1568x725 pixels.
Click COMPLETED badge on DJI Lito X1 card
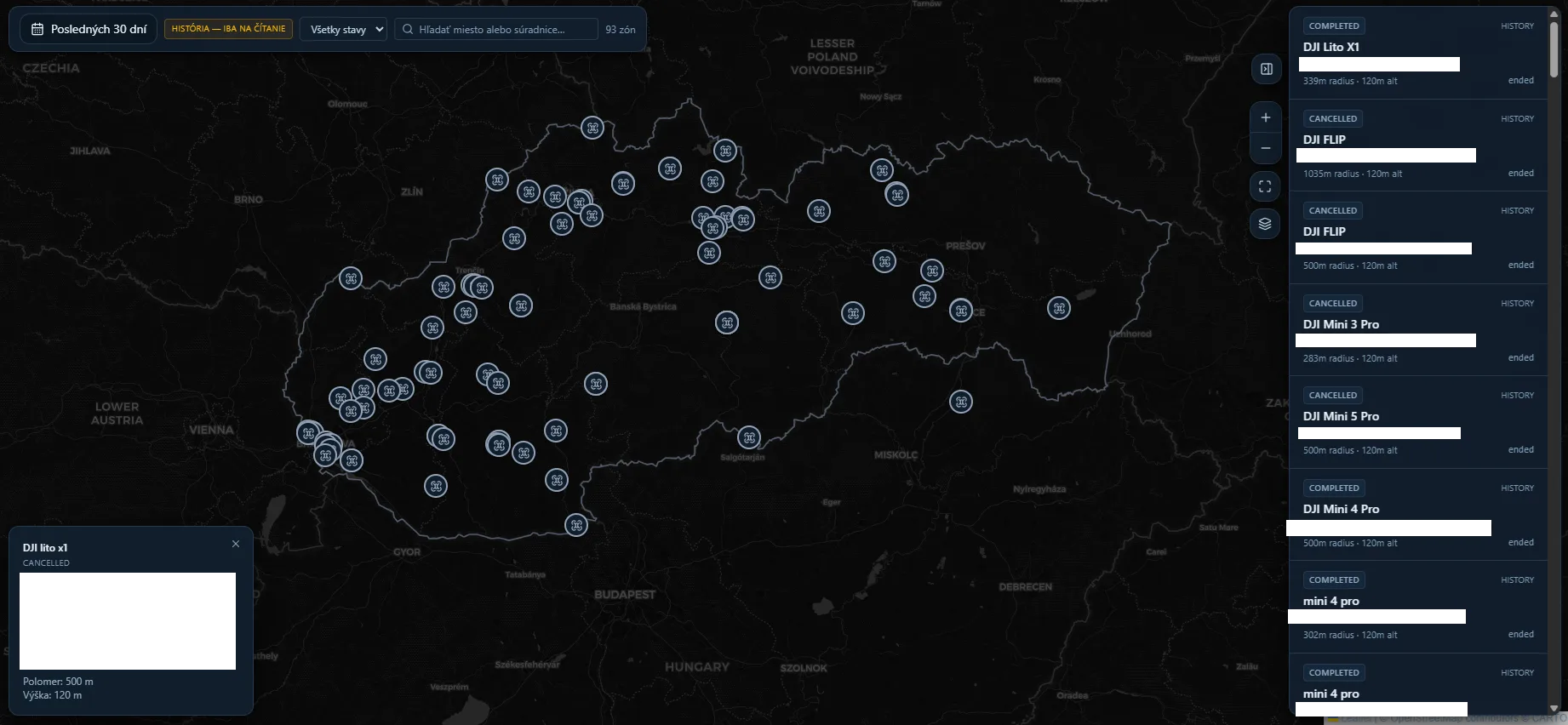pos(1334,26)
